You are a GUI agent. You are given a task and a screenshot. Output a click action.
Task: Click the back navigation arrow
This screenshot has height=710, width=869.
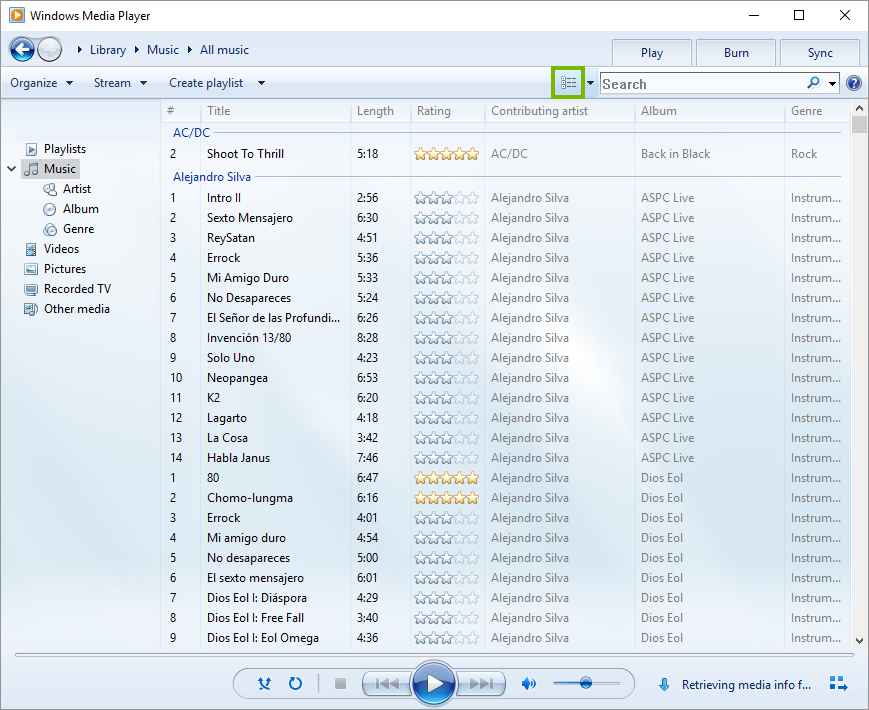tap(22, 49)
